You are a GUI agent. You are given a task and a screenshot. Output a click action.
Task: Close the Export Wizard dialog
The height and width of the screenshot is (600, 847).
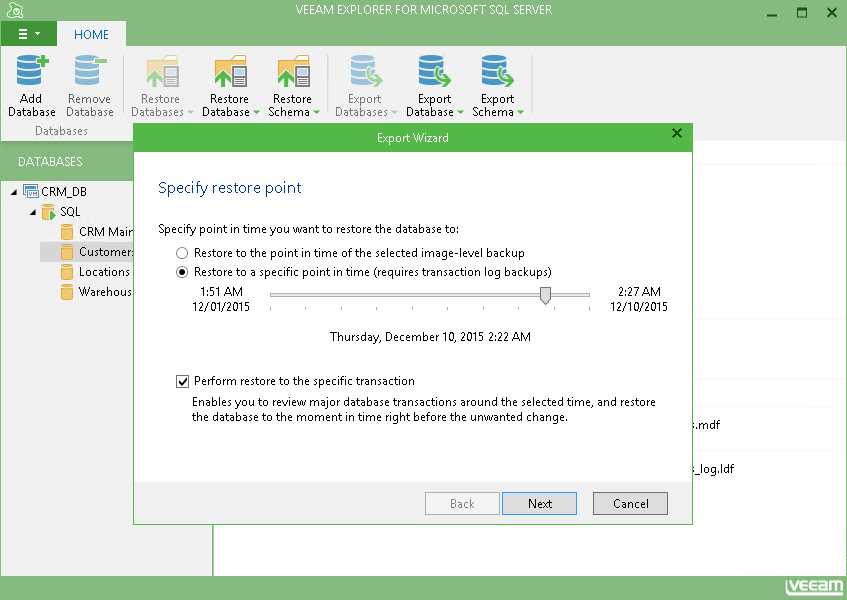pos(677,133)
